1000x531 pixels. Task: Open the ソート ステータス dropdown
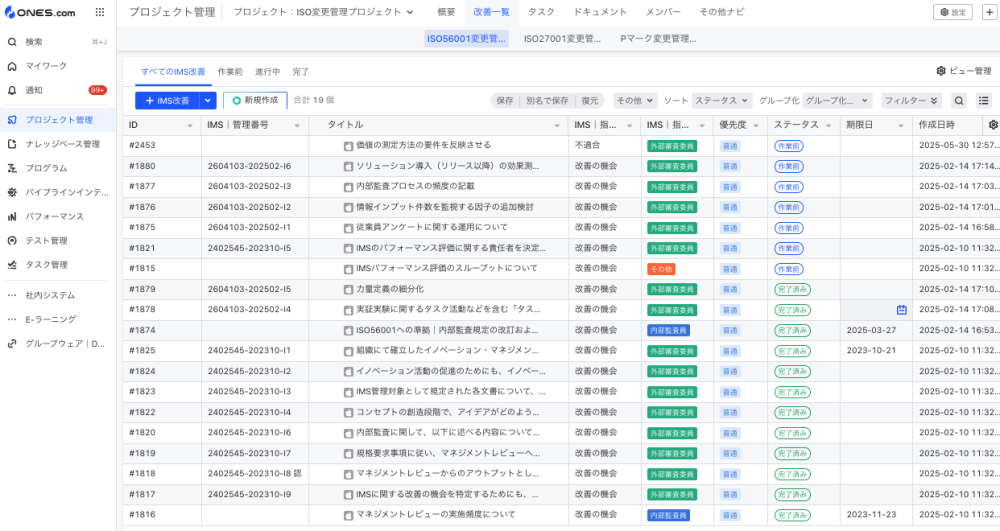pos(721,101)
